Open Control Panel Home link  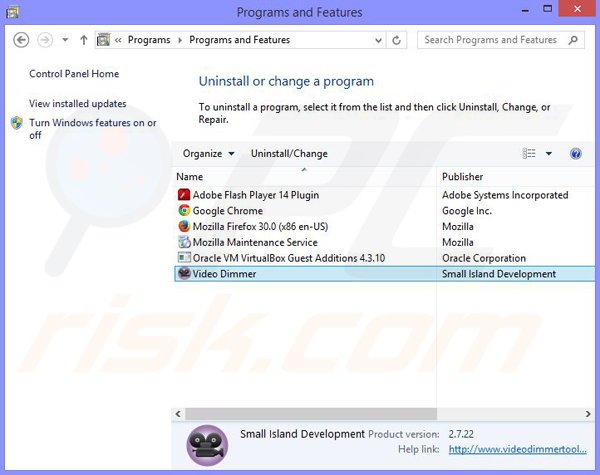(74, 74)
